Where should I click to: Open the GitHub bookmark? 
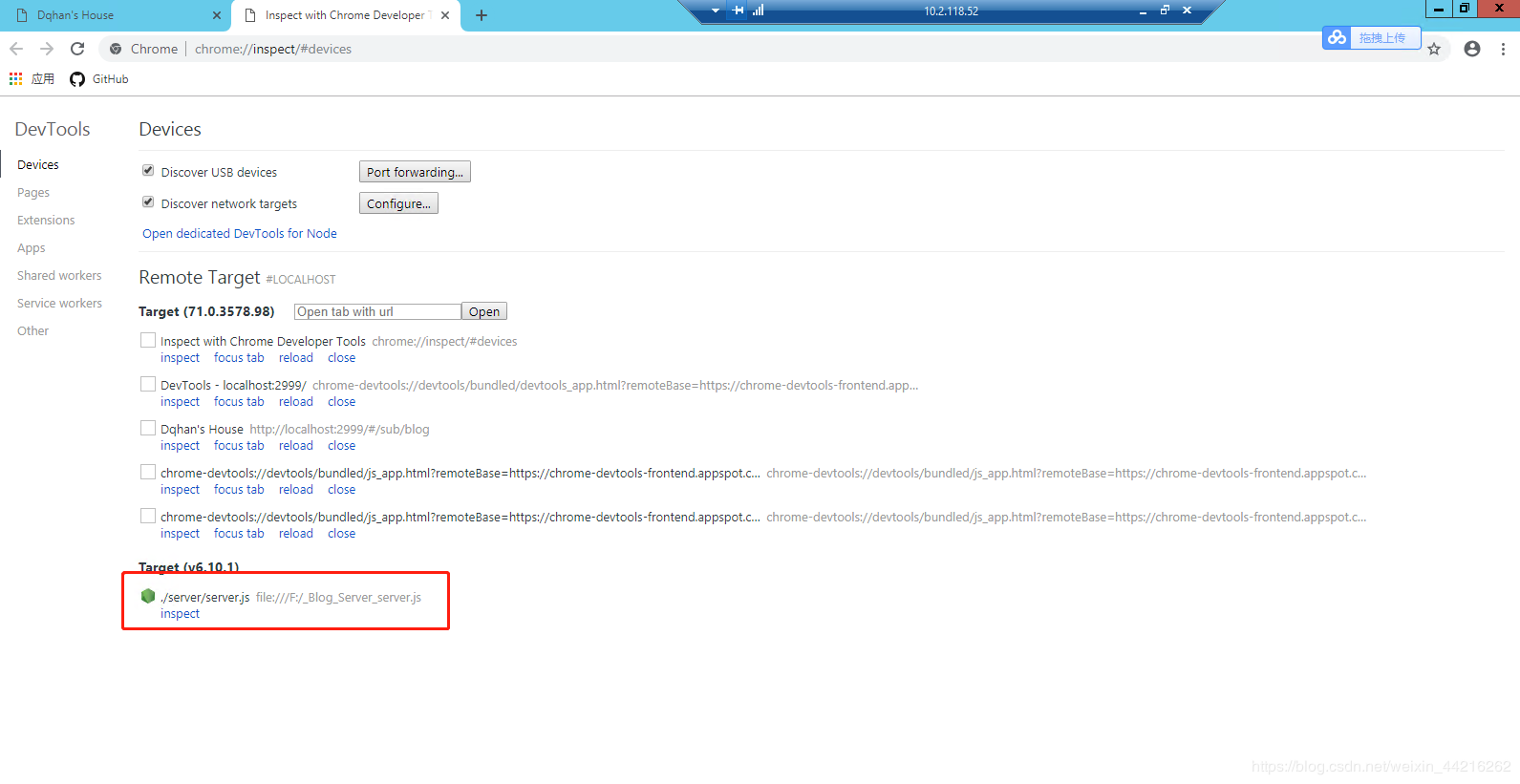98,79
